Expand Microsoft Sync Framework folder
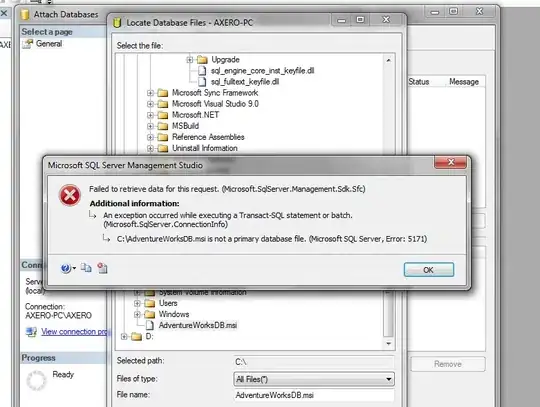540x407 pixels. point(150,93)
